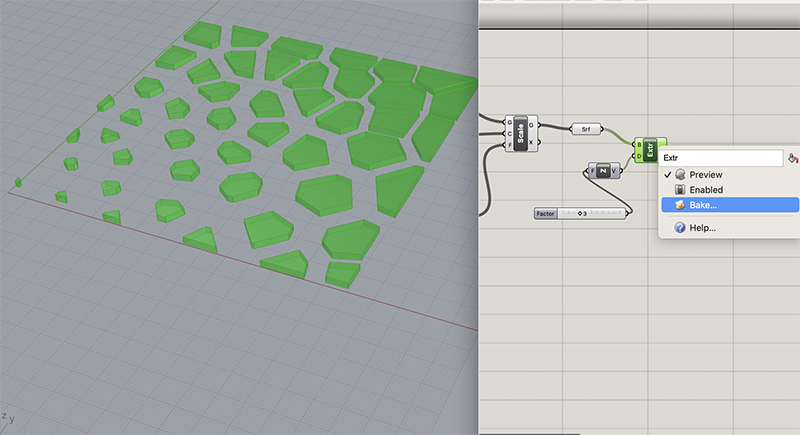Select the green Extr component
This screenshot has width=800, height=435.
(x=651, y=150)
